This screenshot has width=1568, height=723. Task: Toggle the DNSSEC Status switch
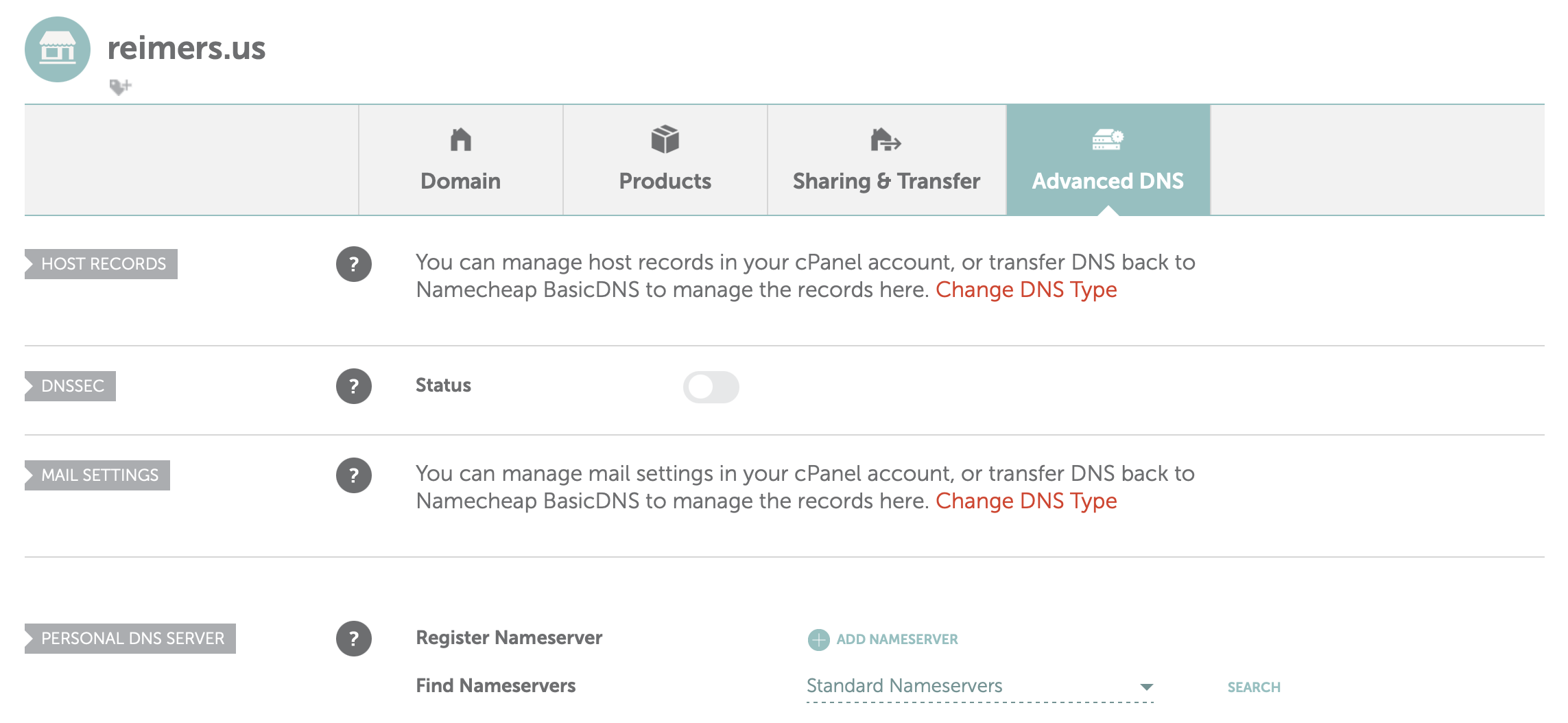pos(711,387)
